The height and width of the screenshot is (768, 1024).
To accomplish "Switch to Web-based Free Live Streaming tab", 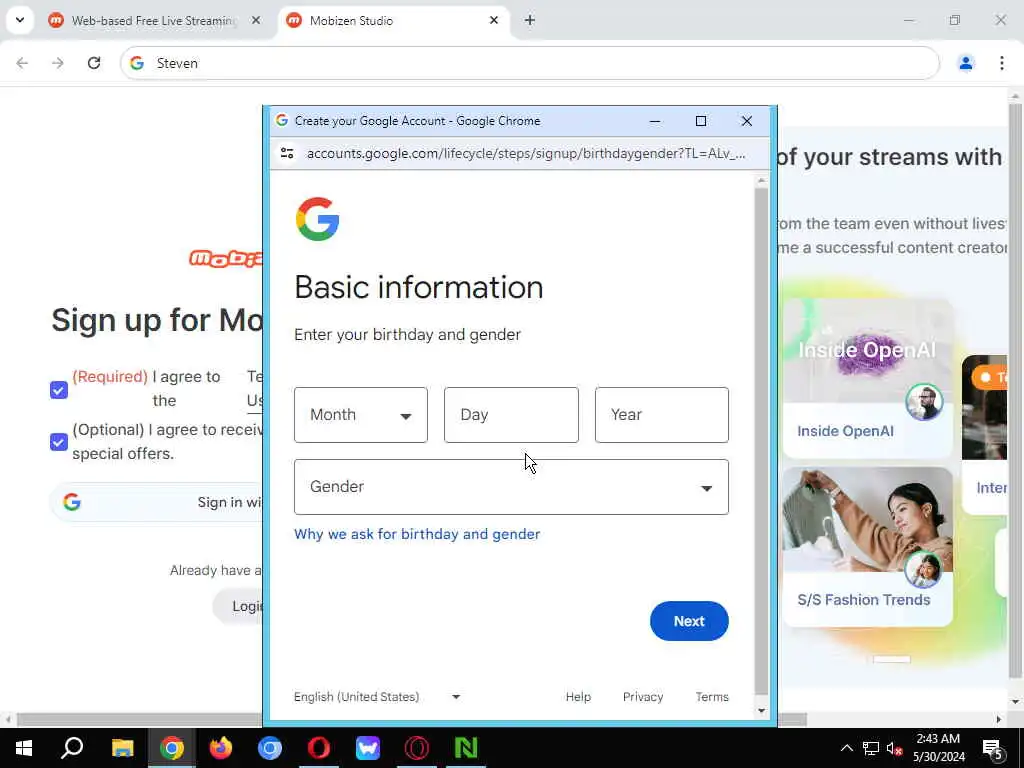I will (x=155, y=21).
